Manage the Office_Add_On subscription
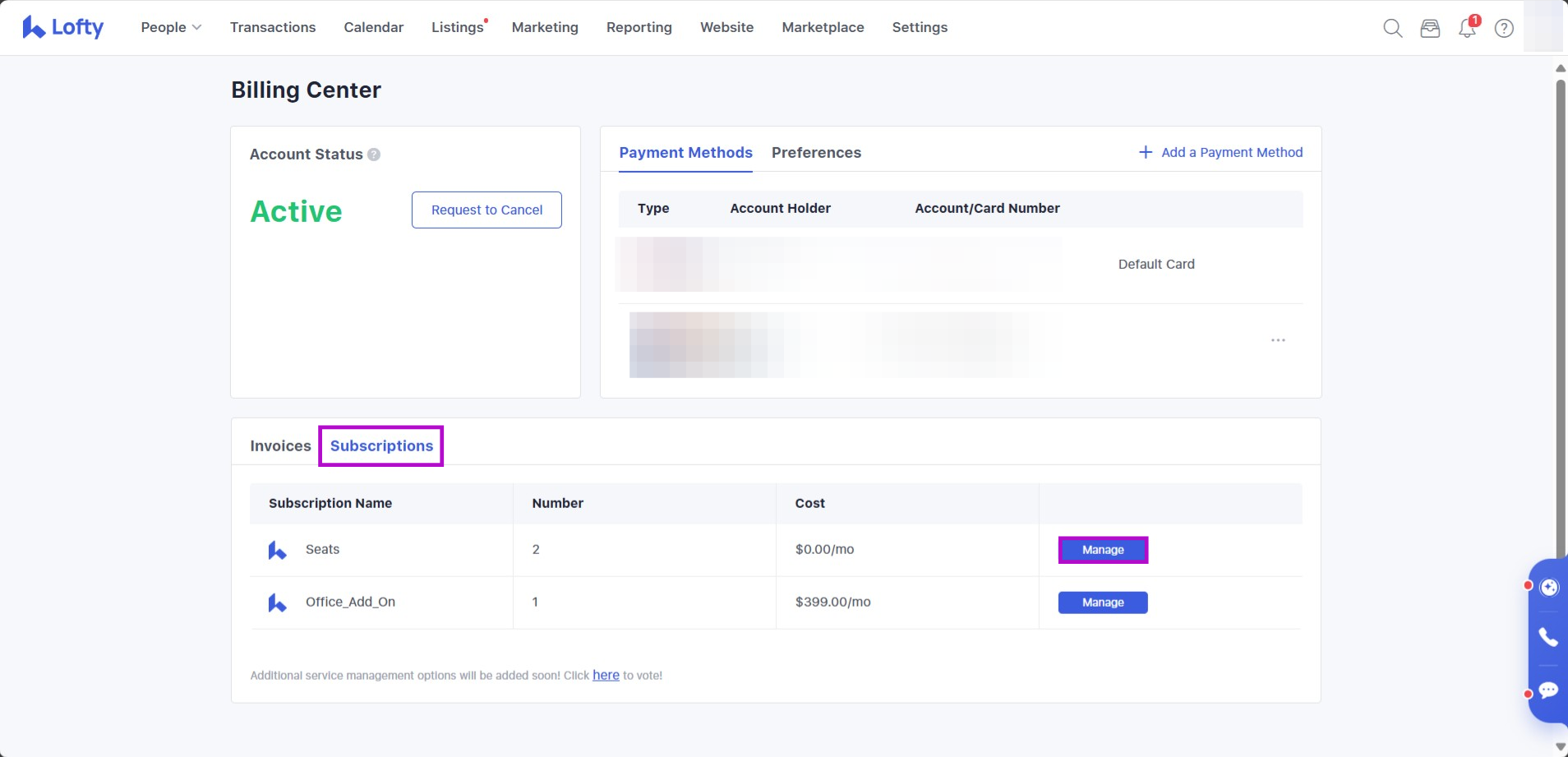 (x=1103, y=602)
